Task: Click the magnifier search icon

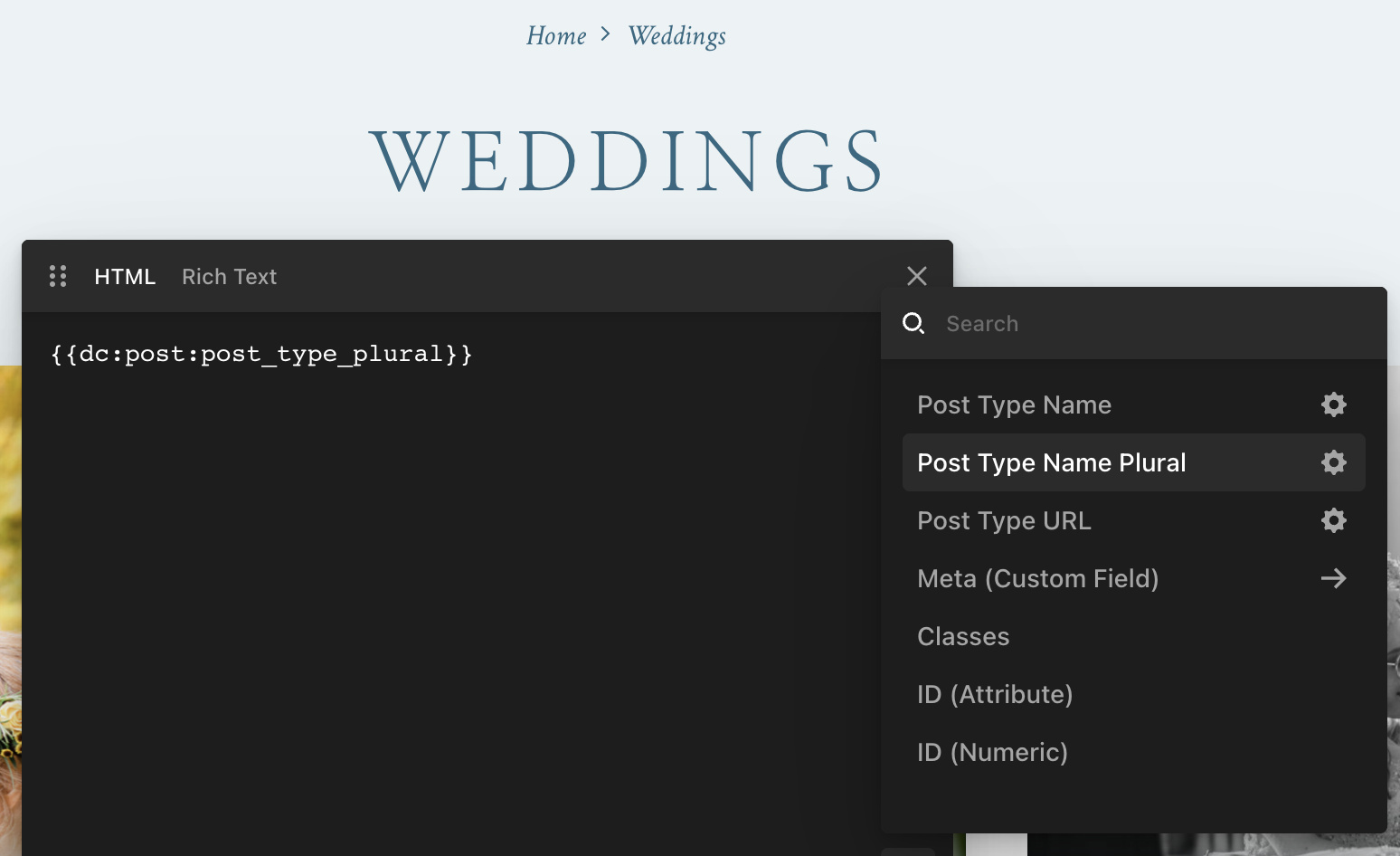Action: [x=913, y=323]
